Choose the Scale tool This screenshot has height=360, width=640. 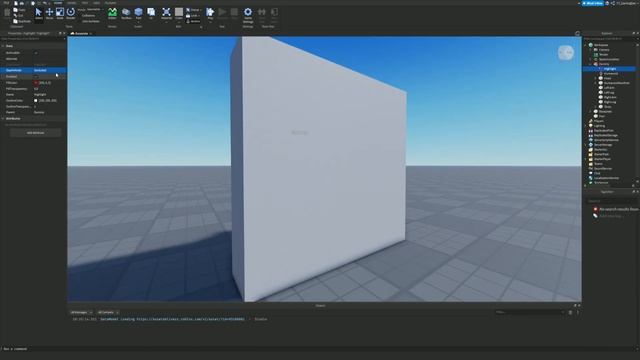pos(60,13)
